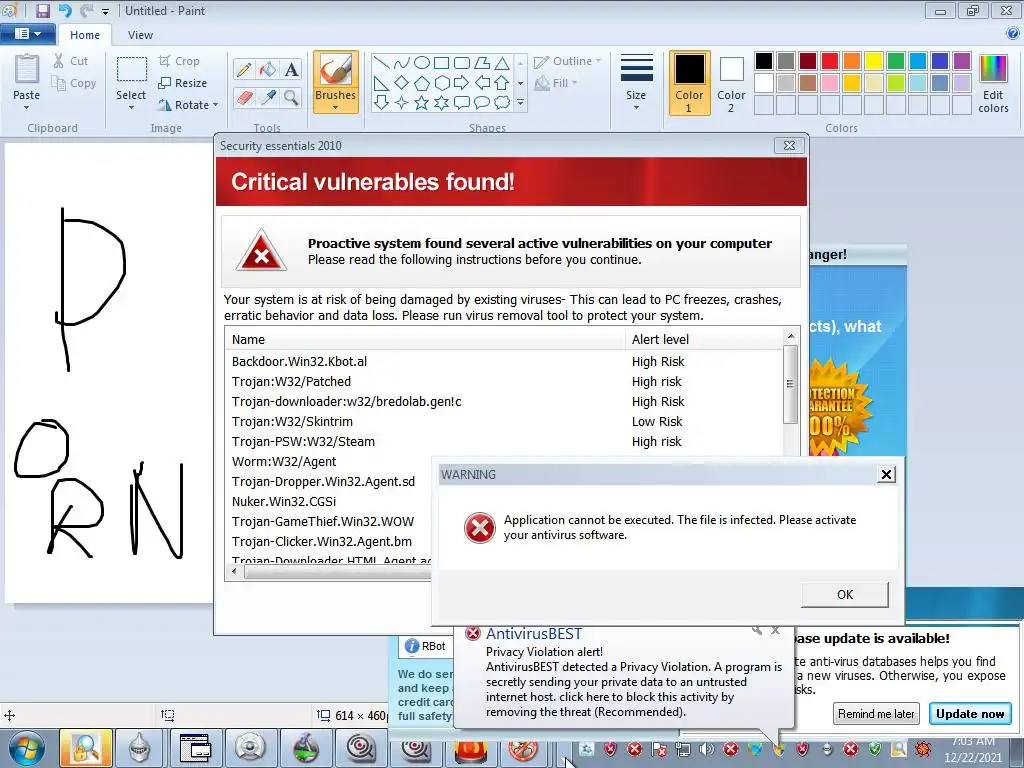Open Paint Help question mark icon
The image size is (1024, 768).
[x=1014, y=34]
